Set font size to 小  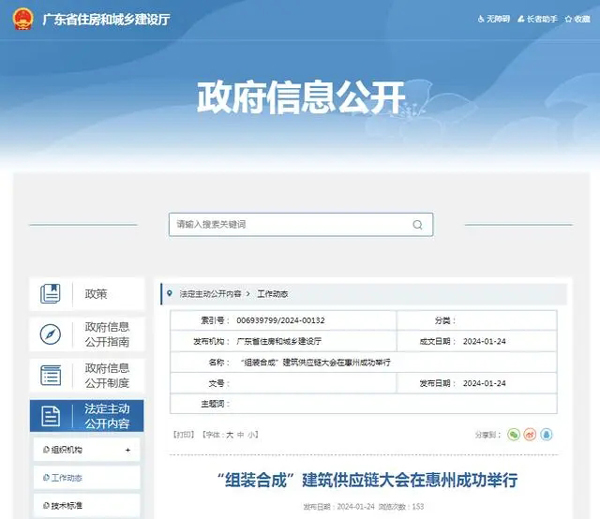[x=251, y=435]
